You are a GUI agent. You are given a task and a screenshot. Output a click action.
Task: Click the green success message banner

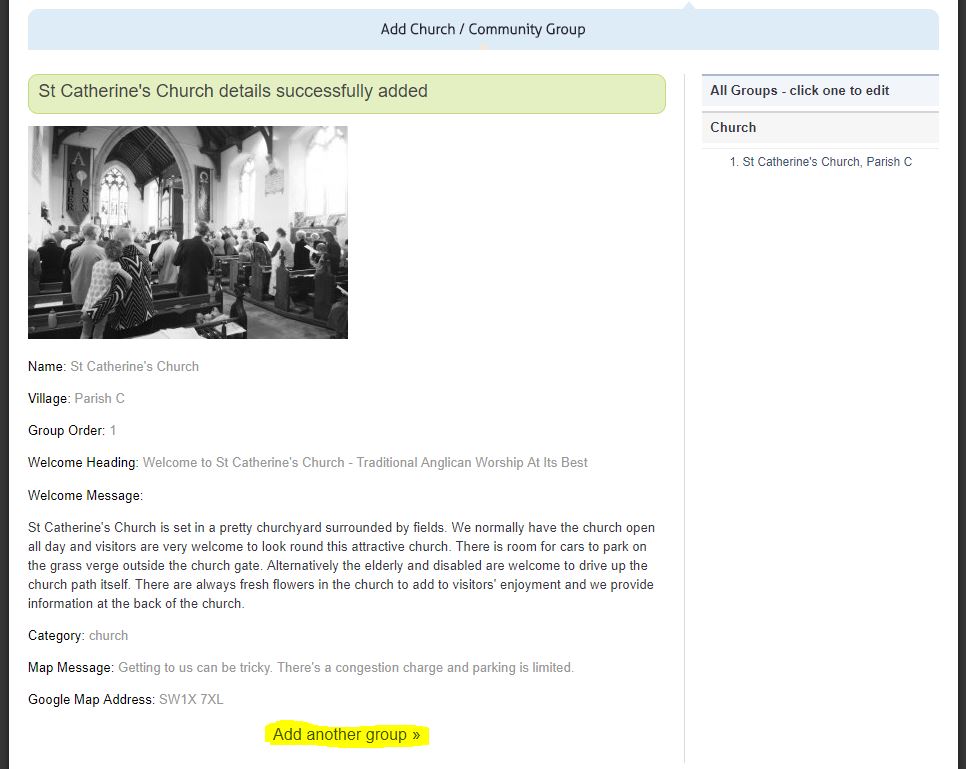point(347,93)
